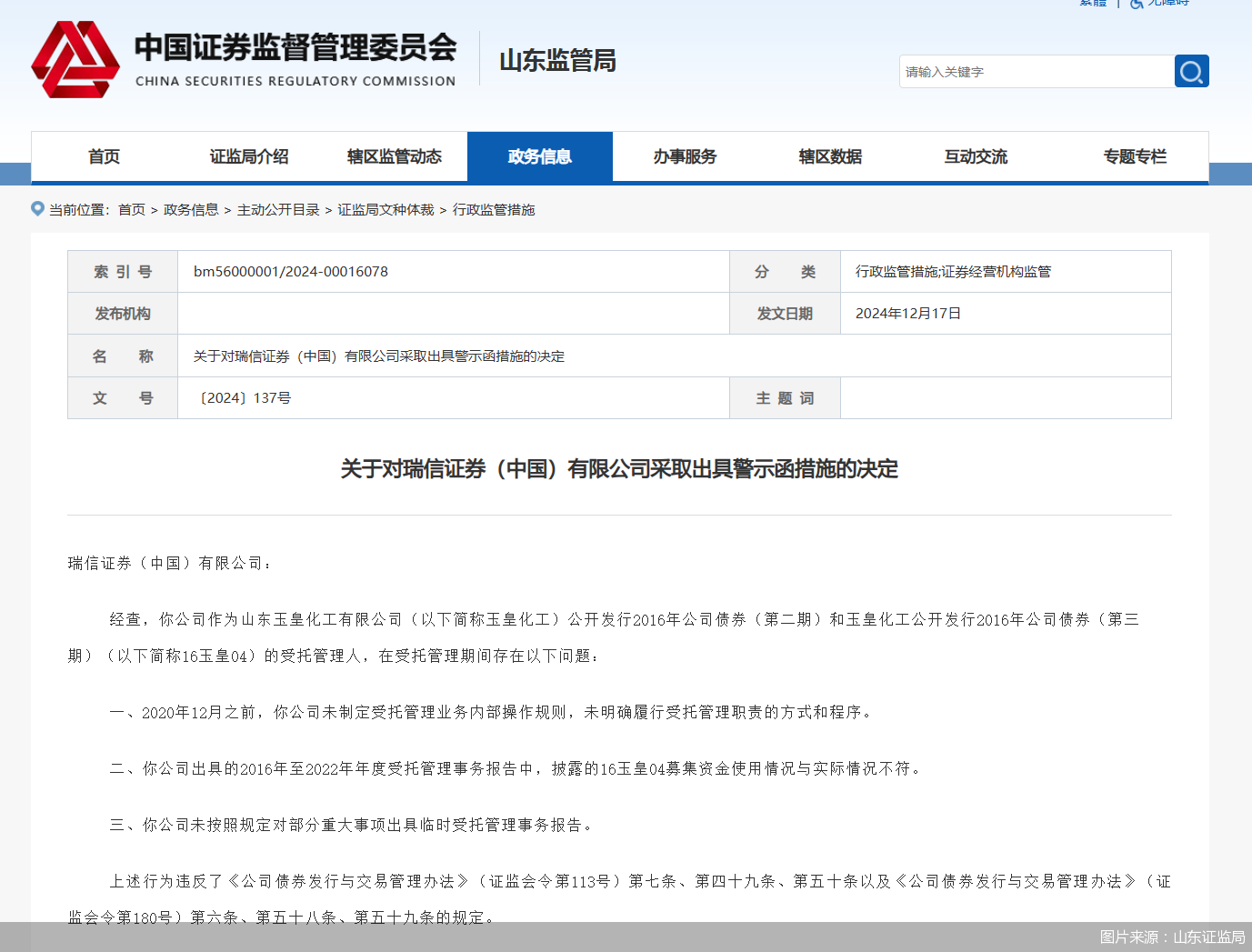Click the paragraph beginning 一、2020年12月之前

point(492,713)
